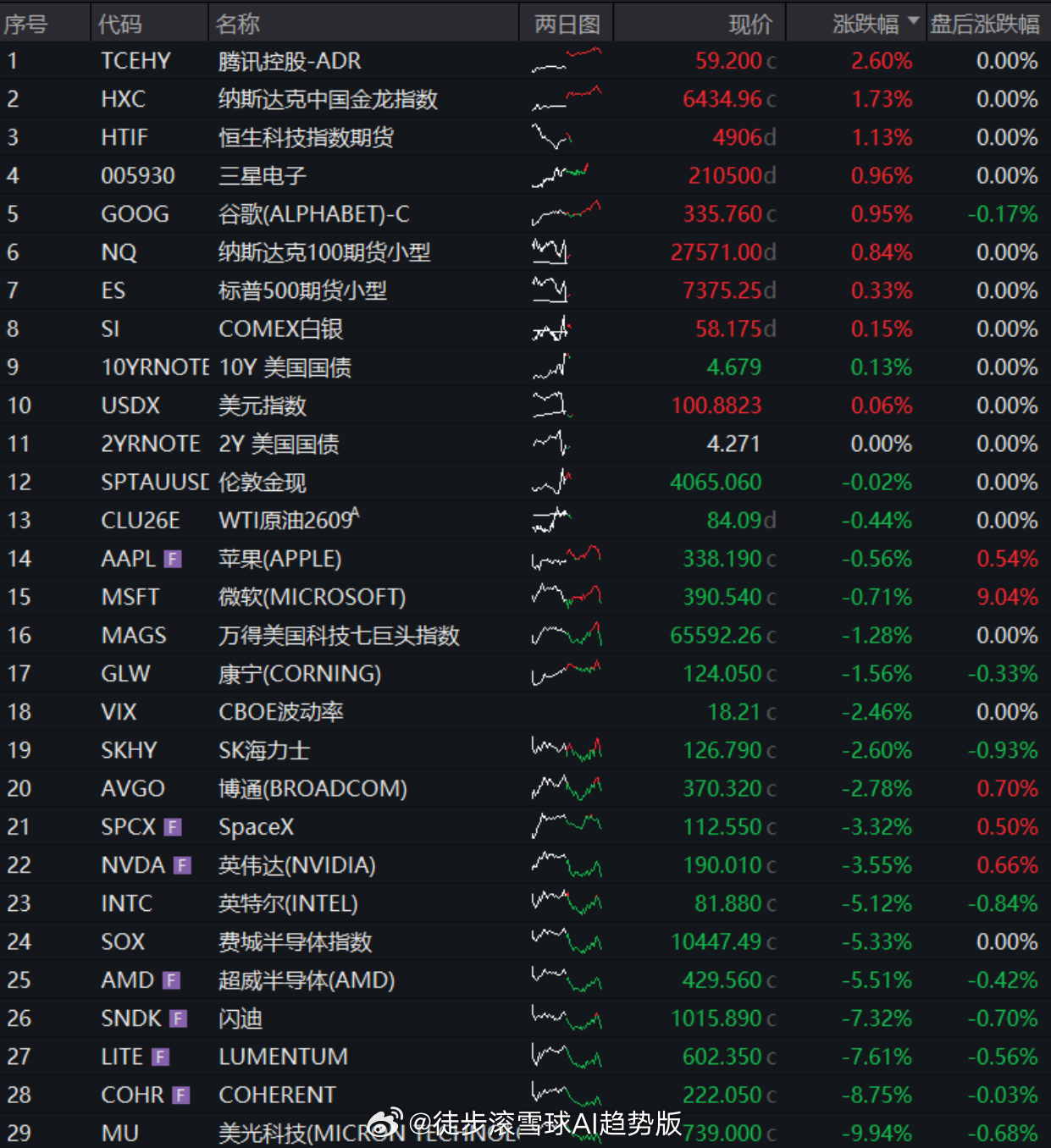The image size is (1051, 1148).
Task: Open the sort arrow on 涨跌幅 column
Action: click(913, 21)
